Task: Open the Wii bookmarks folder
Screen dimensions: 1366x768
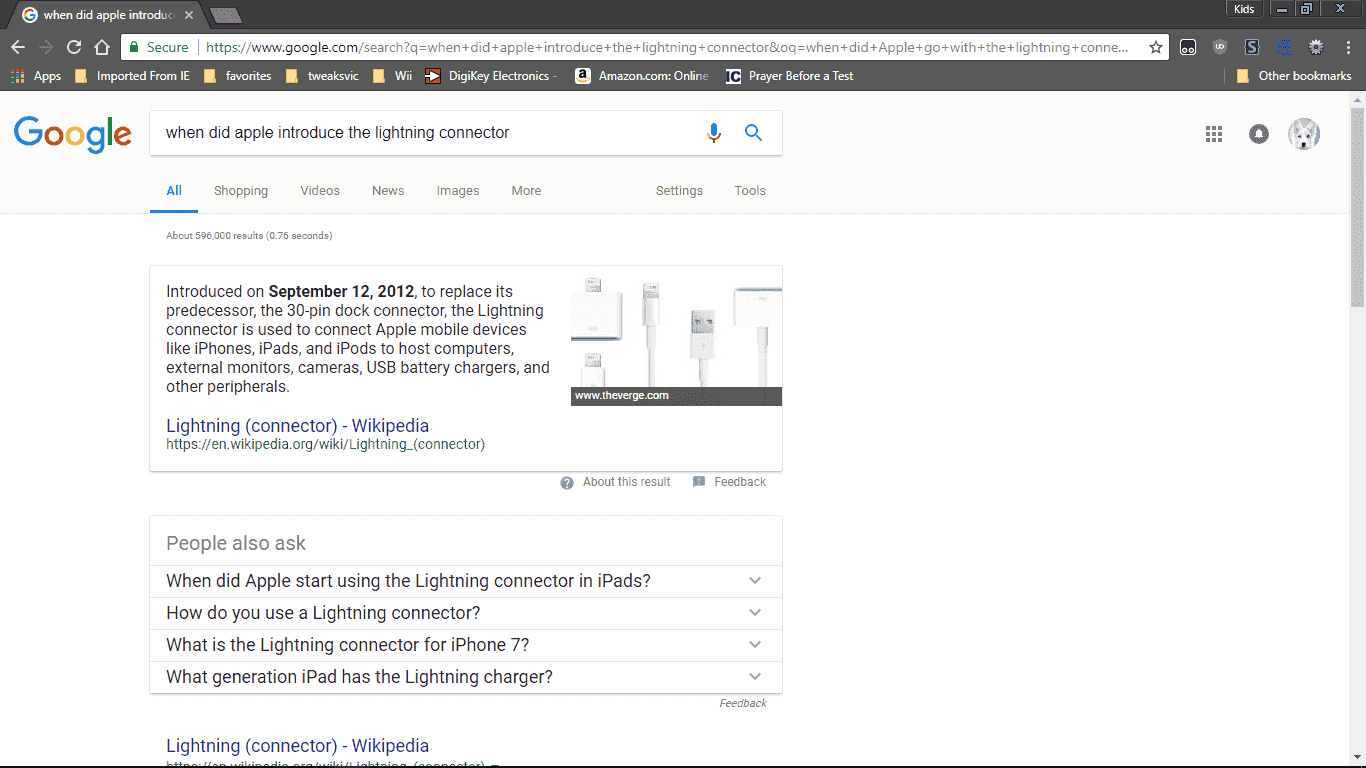Action: 392,76
